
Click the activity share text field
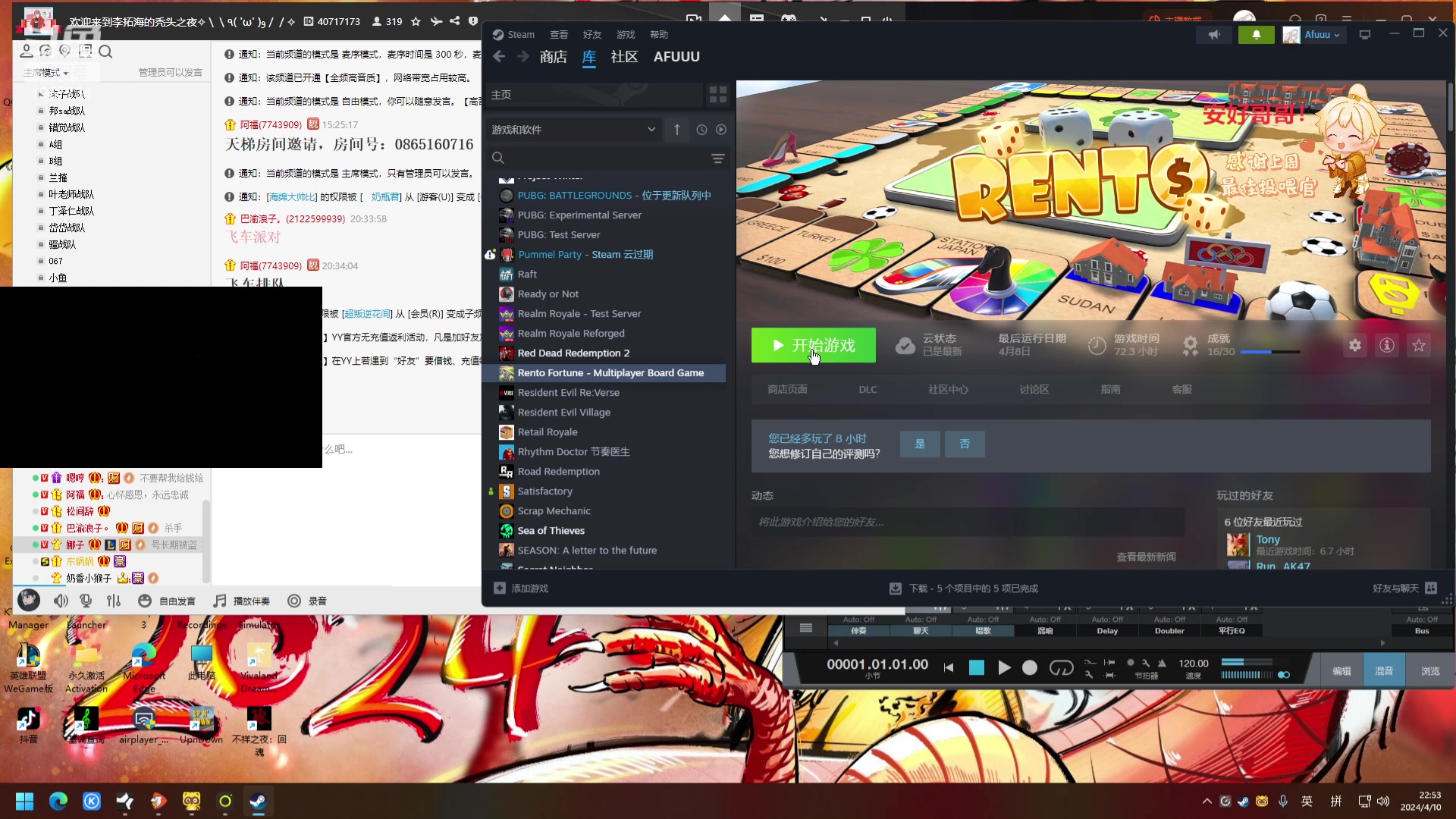968,522
